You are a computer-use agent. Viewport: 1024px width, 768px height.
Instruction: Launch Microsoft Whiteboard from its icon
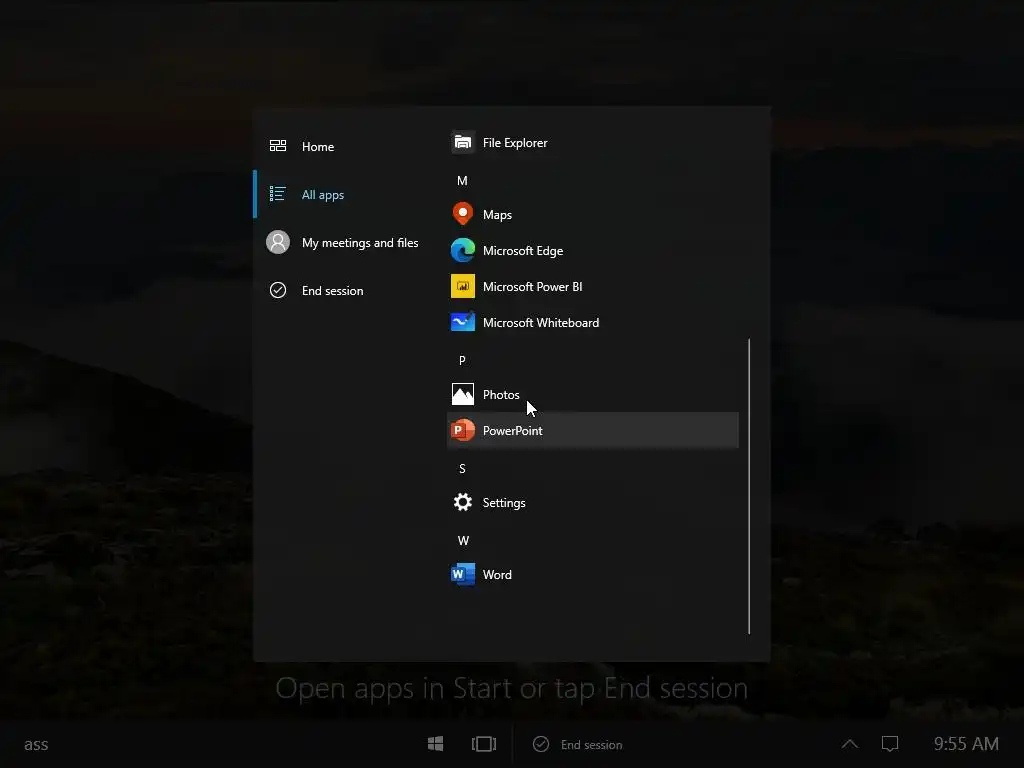pyautogui.click(x=462, y=322)
